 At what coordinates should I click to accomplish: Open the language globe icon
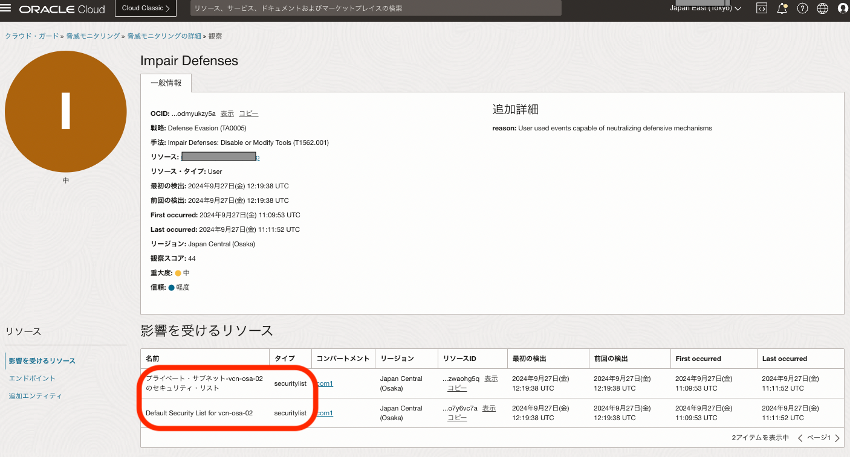[x=822, y=8]
